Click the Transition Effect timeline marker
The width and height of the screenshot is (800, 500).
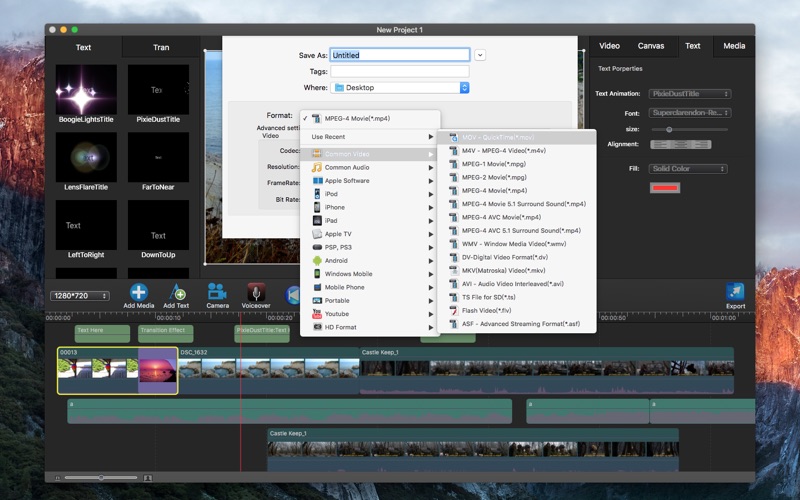(x=165, y=334)
